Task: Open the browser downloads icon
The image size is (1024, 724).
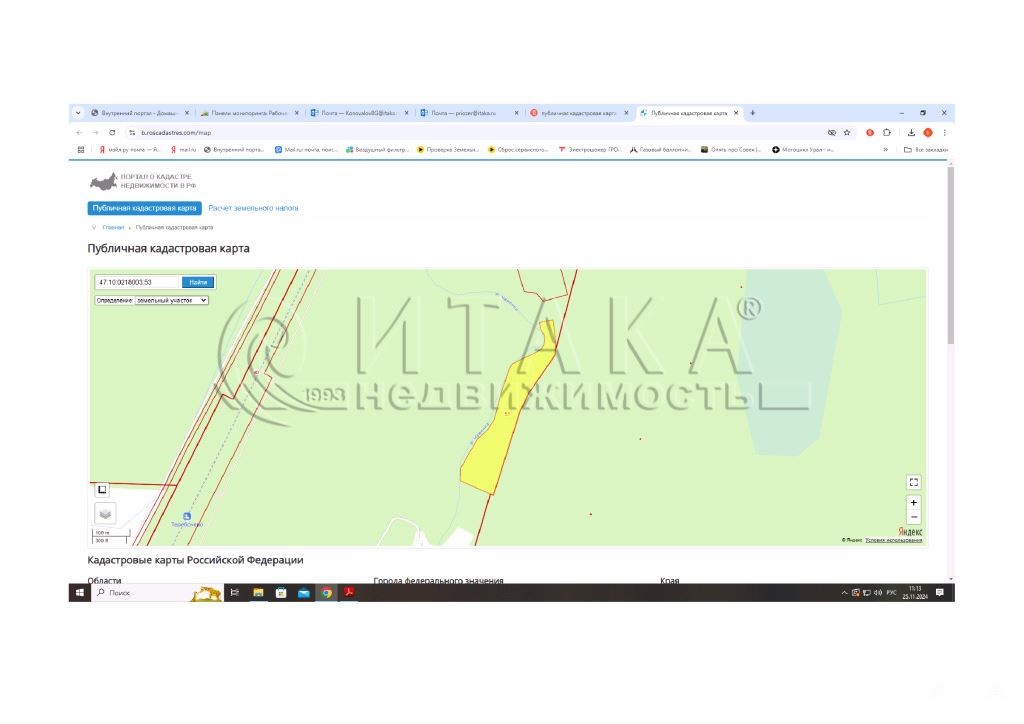Action: 911,133
